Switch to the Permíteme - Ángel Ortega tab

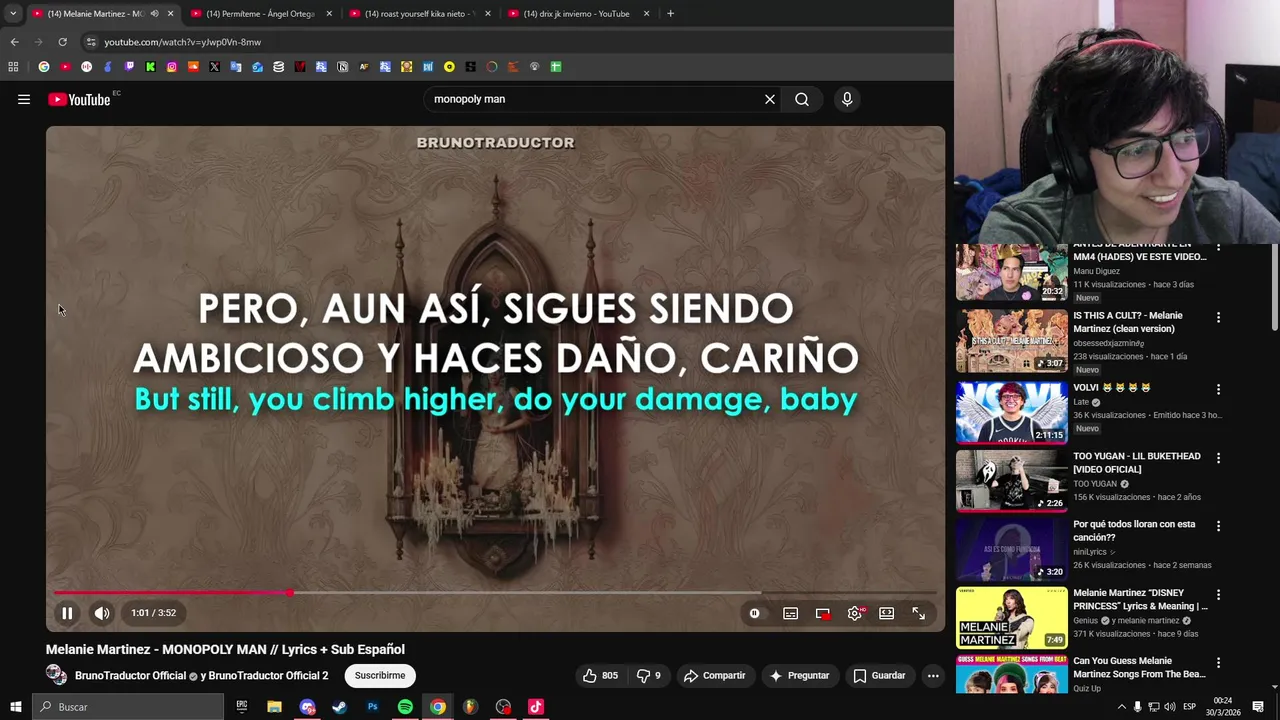260,14
